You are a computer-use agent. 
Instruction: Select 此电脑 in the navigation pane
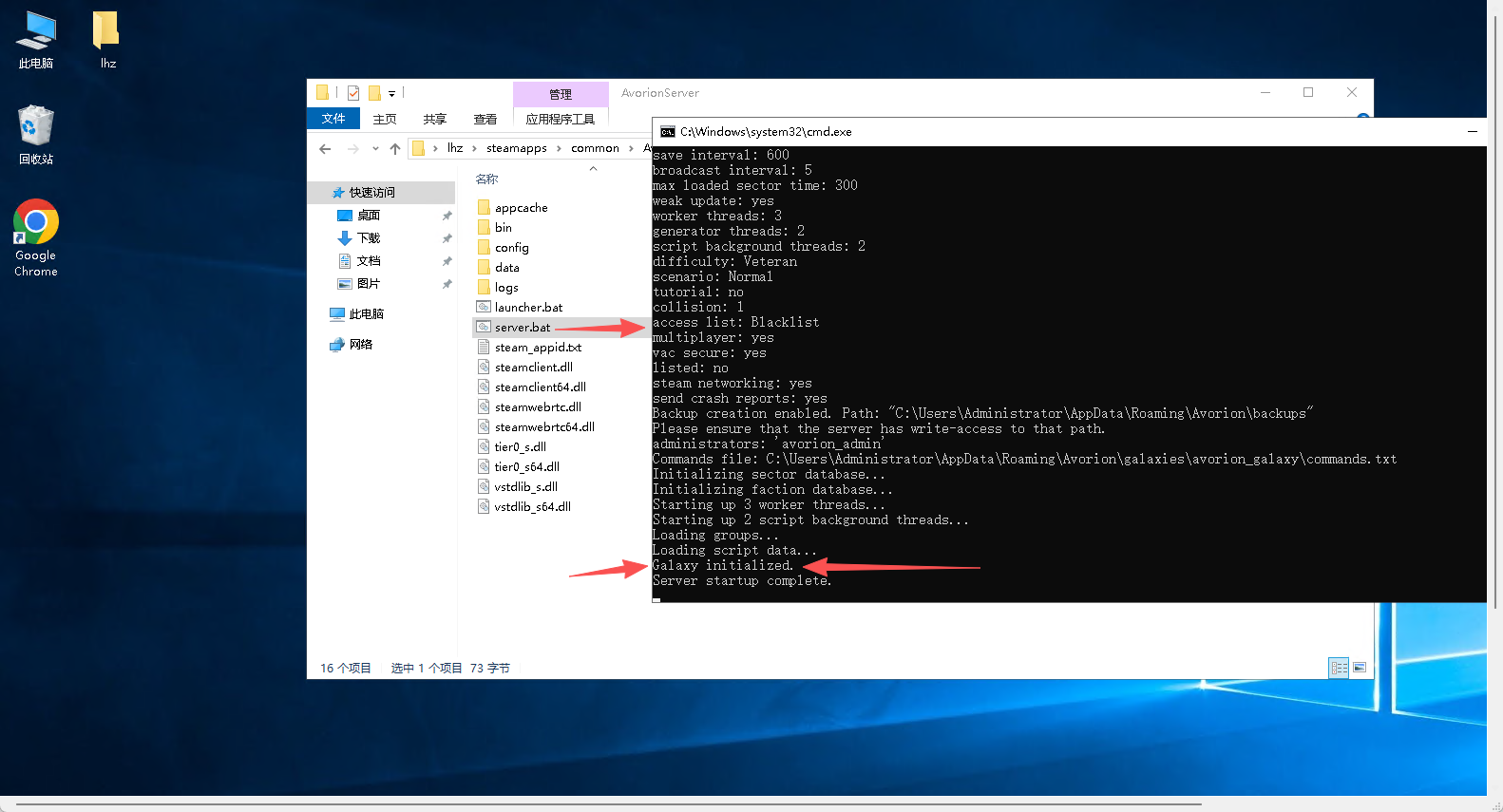(366, 314)
